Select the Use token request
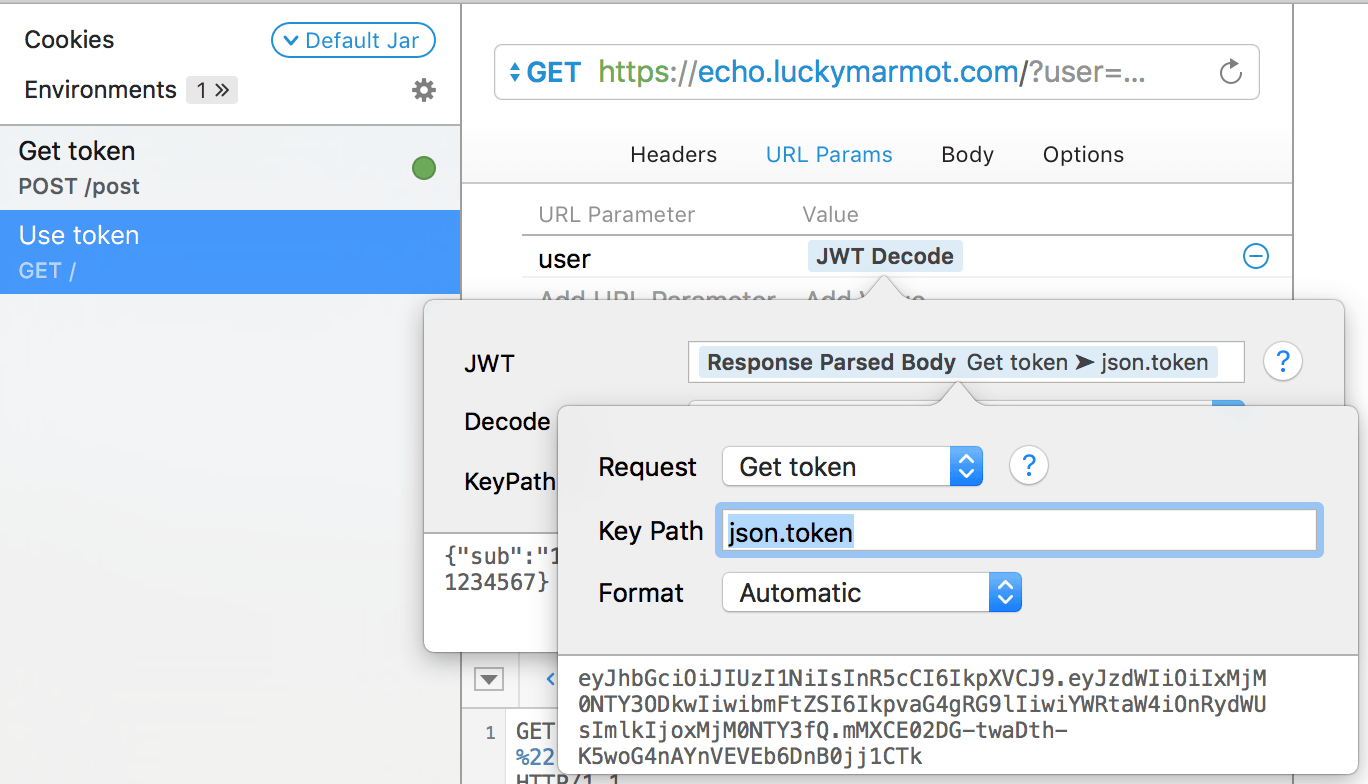Screen dimensions: 1368x784 (230, 252)
